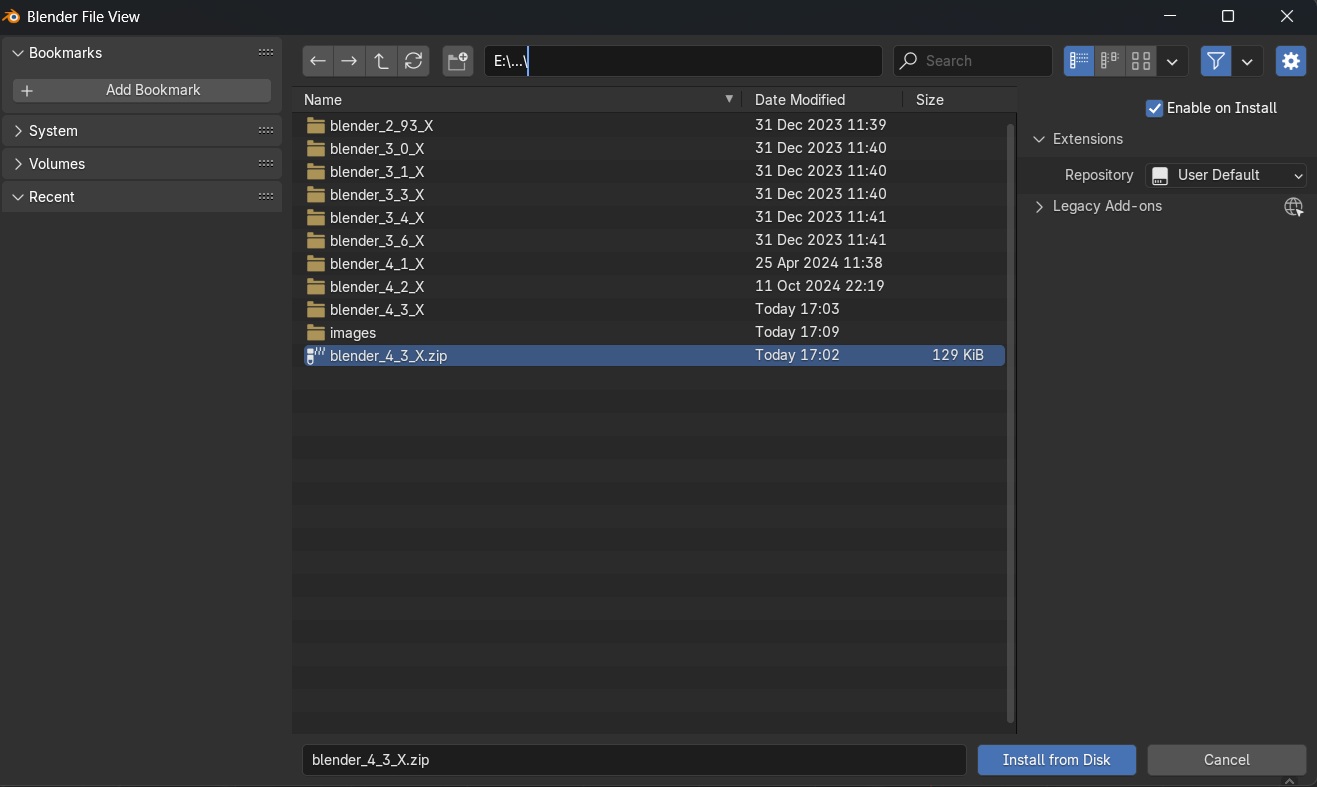This screenshot has height=787, width=1317.
Task: Click the Install from Disk button
Action: tap(1057, 760)
